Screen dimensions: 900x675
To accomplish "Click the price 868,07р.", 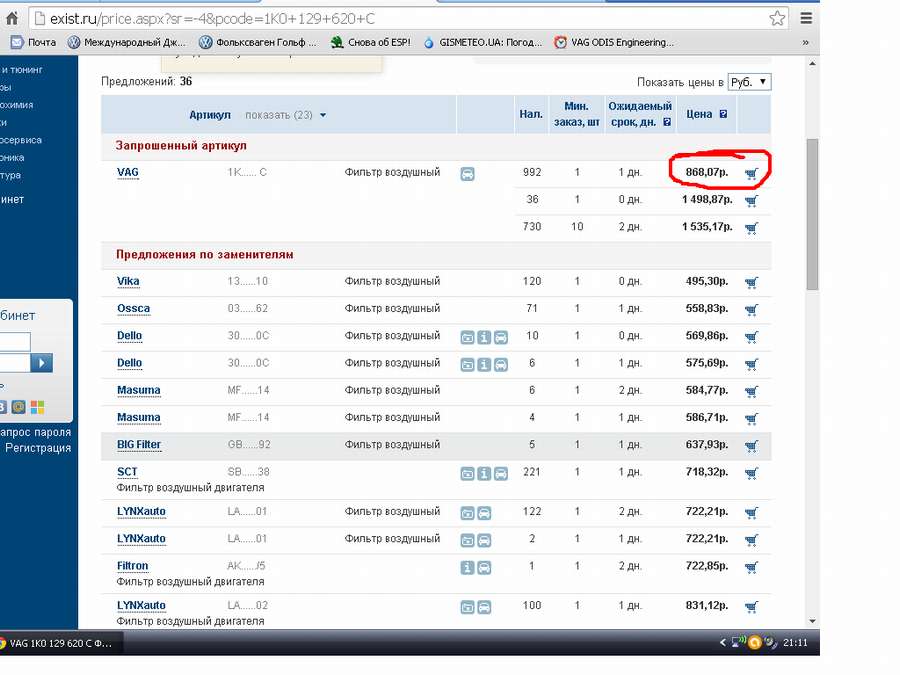I will 707,172.
